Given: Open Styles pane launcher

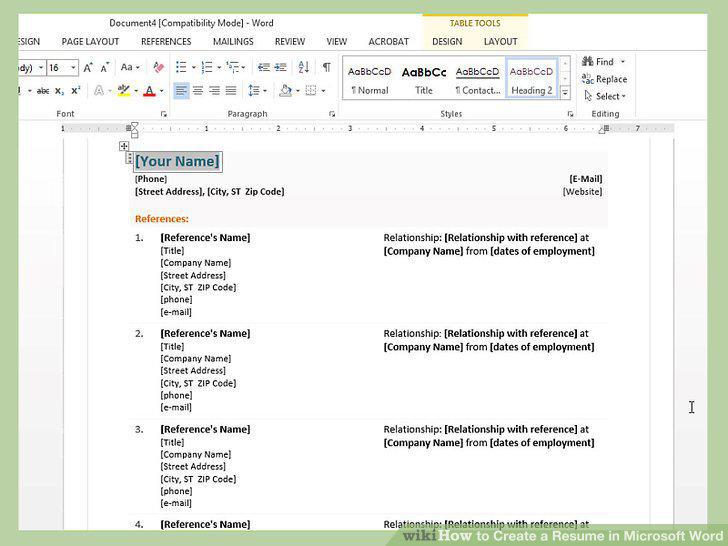Looking at the screenshot, I should [x=570, y=114].
